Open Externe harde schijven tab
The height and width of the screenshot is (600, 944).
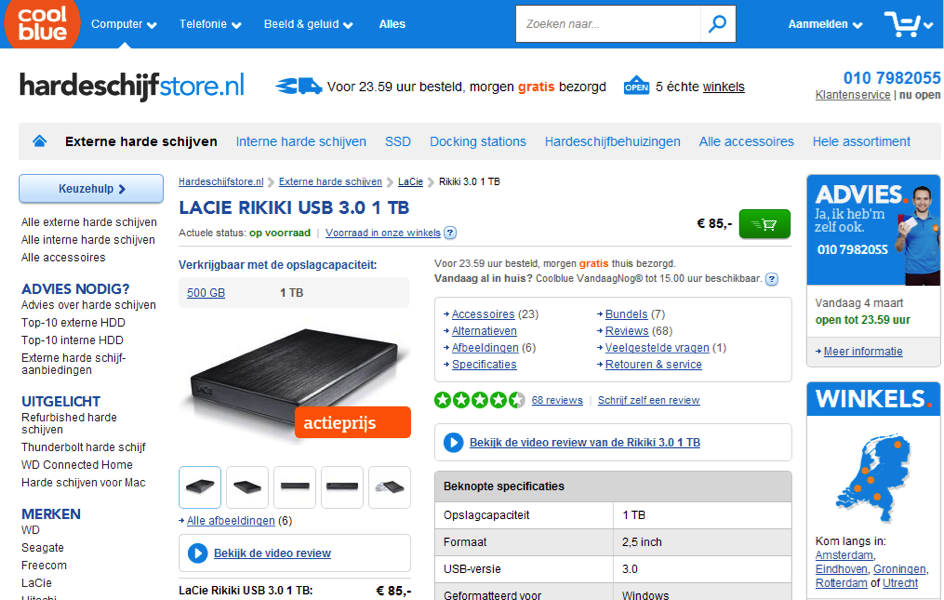click(141, 141)
